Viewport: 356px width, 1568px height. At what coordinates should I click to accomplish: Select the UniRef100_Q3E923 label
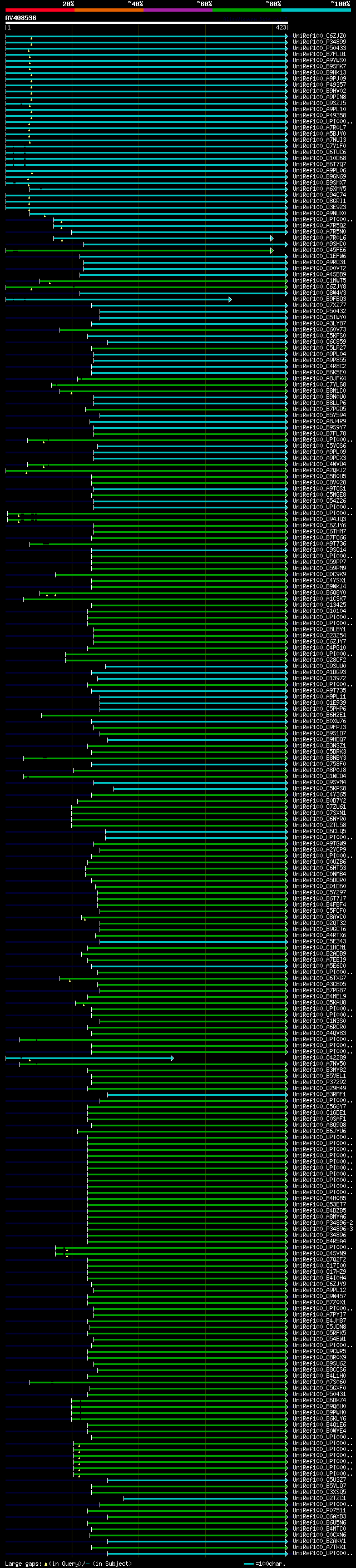[x=319, y=207]
